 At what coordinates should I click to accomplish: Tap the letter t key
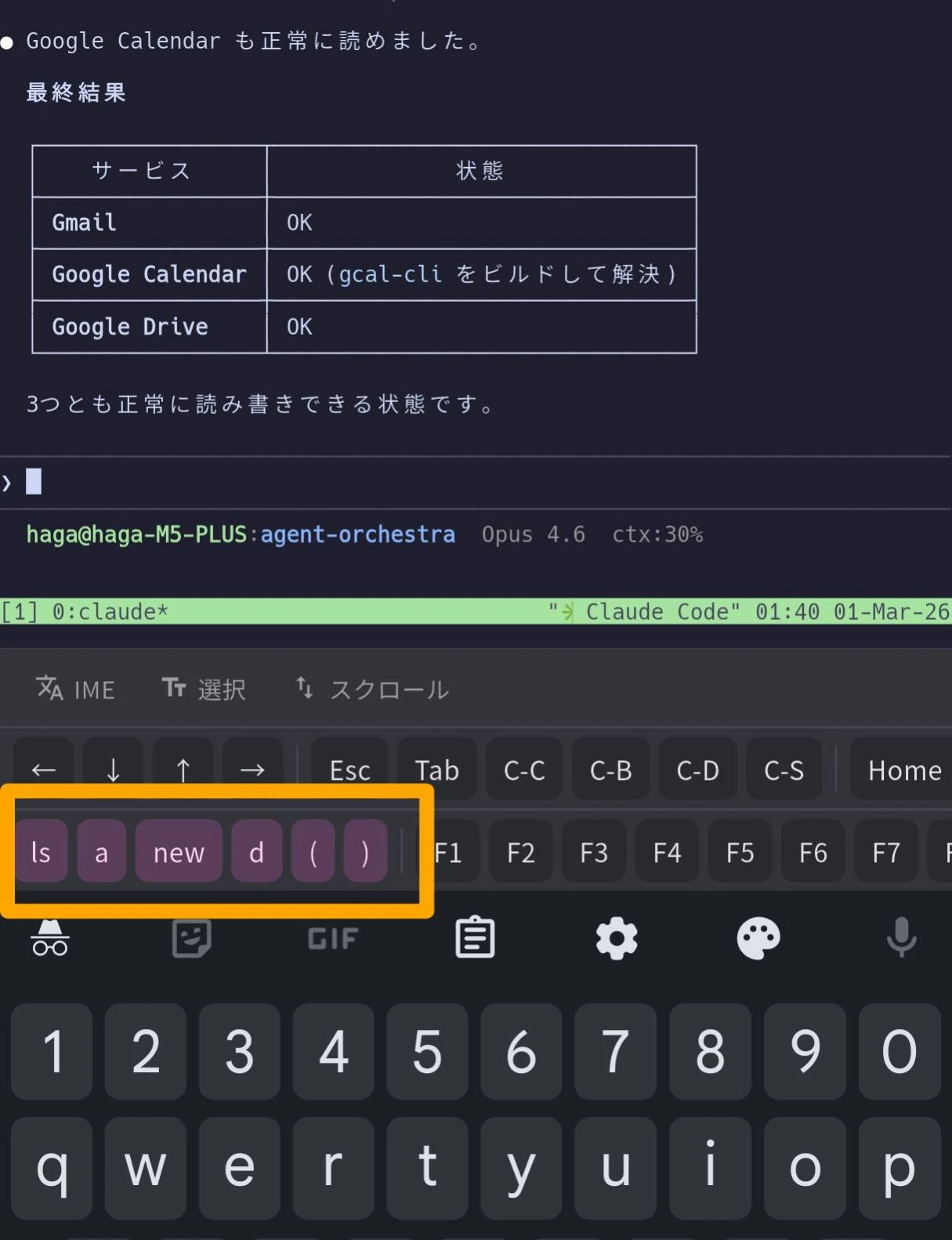(x=428, y=1166)
